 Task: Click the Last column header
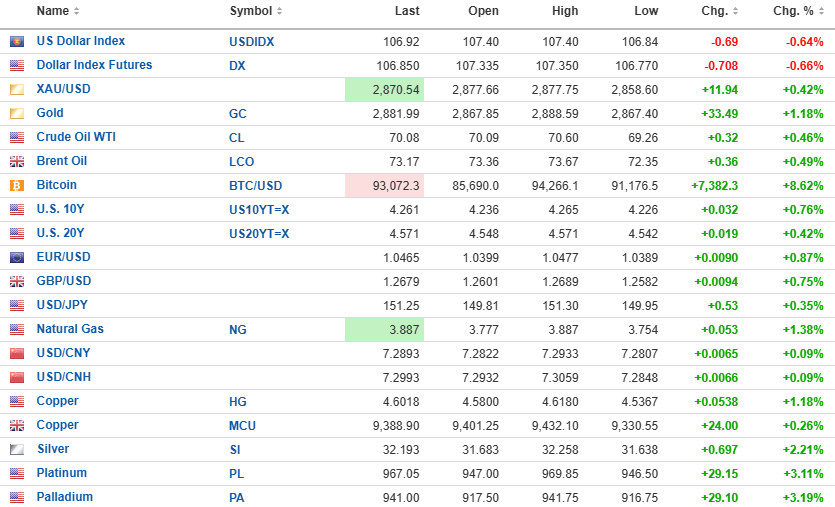click(x=407, y=11)
